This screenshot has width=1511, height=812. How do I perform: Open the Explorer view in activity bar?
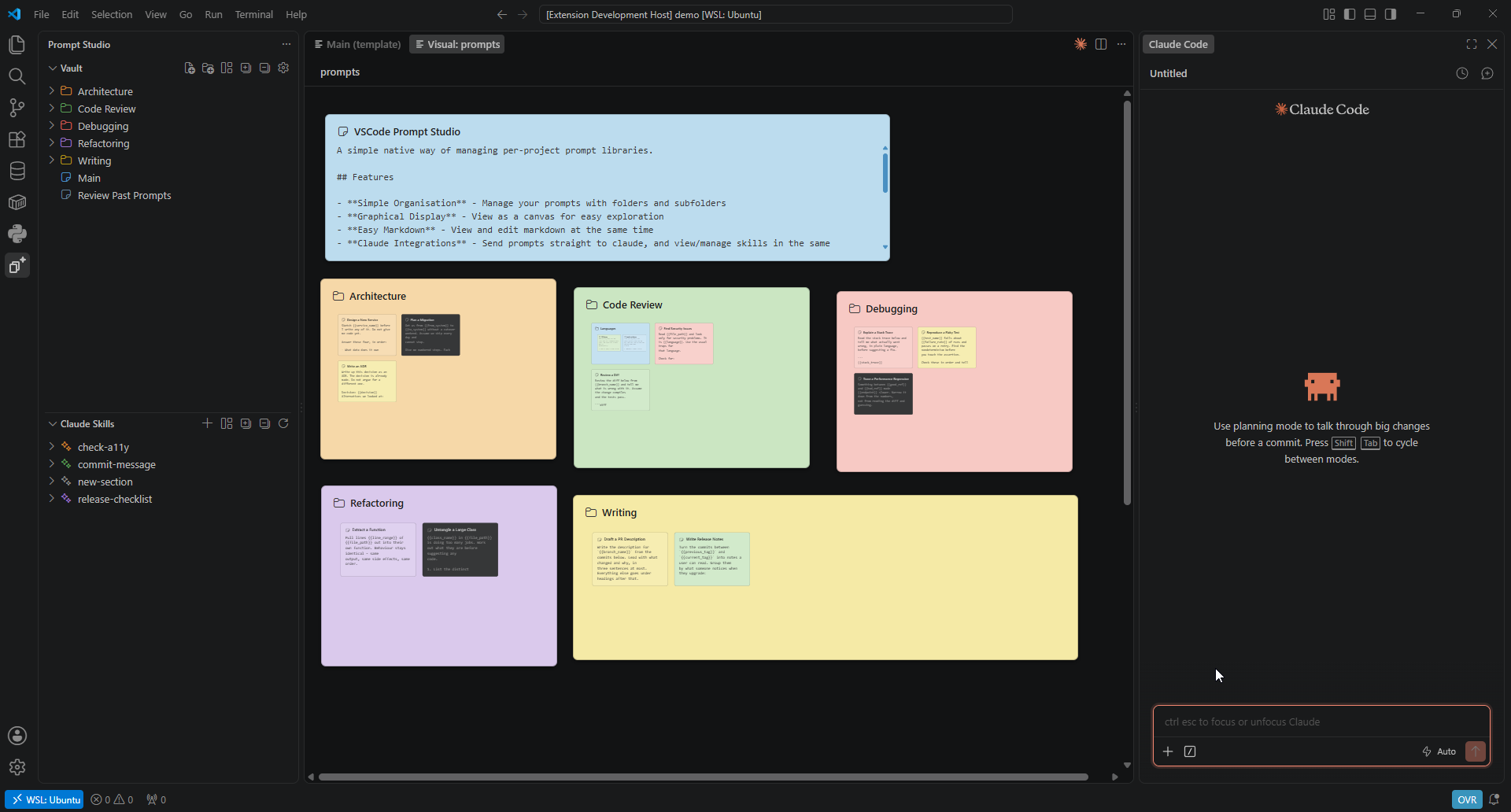[x=17, y=45]
